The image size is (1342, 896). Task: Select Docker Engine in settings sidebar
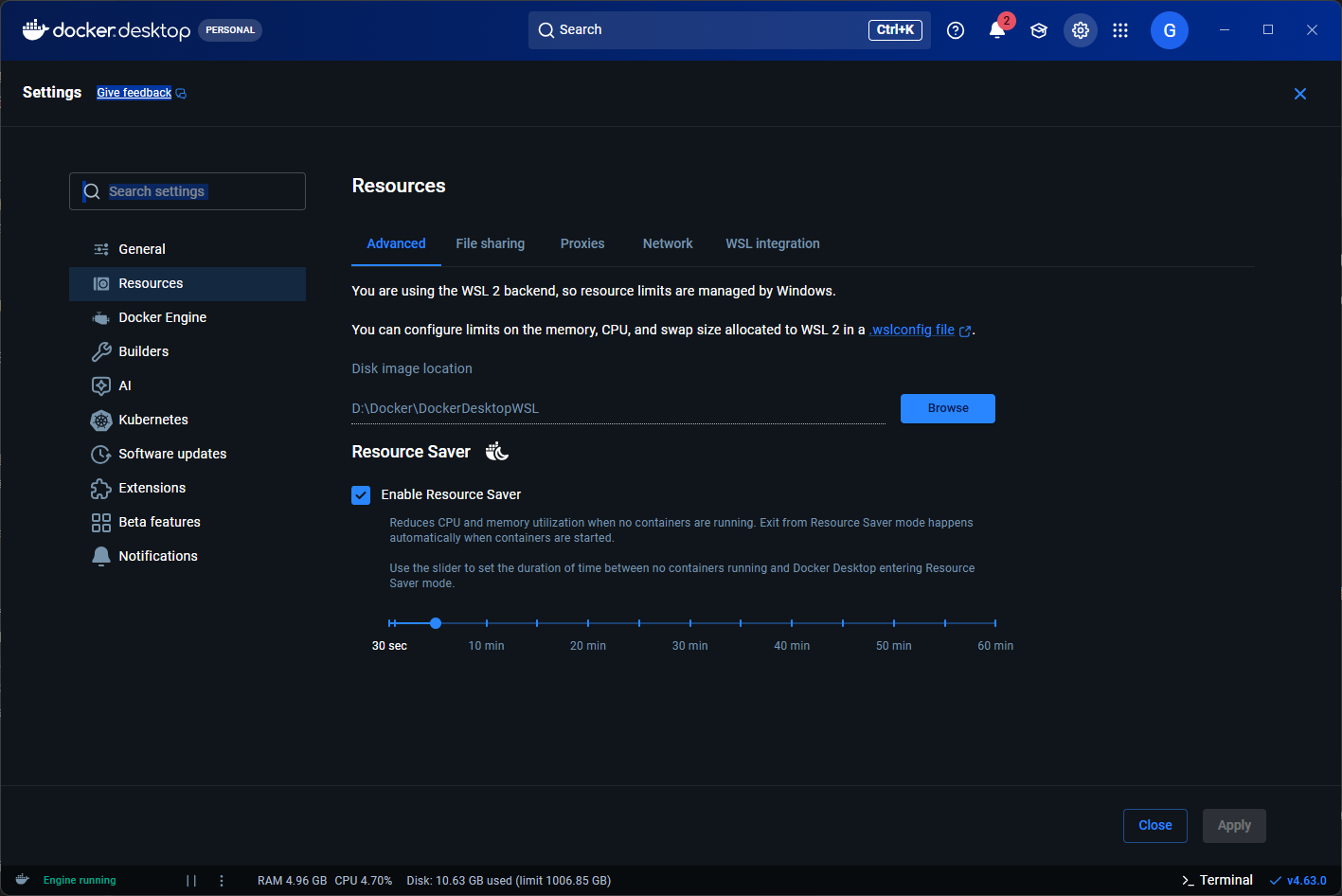(188, 317)
